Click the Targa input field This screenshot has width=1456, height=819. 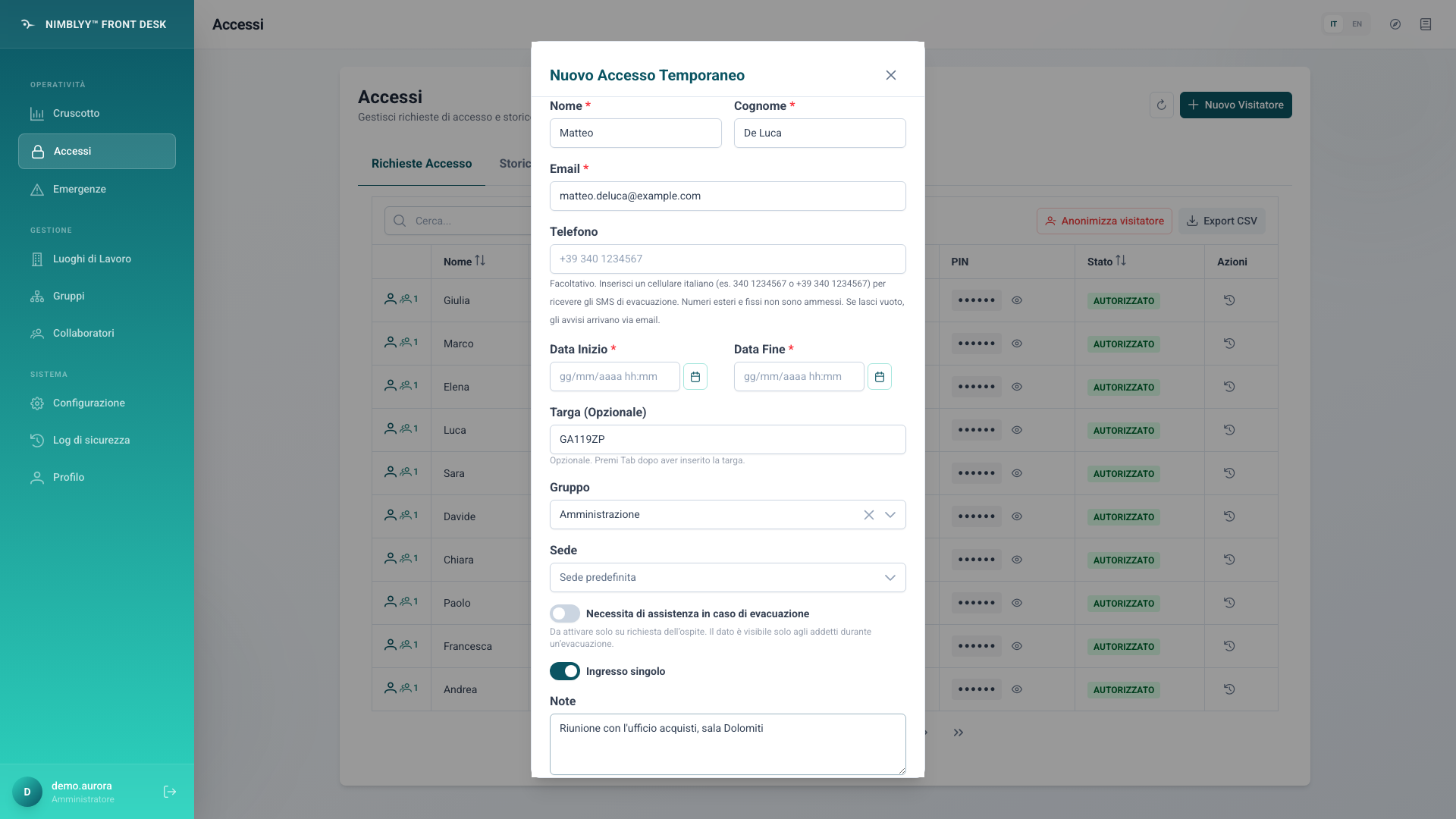(727, 440)
